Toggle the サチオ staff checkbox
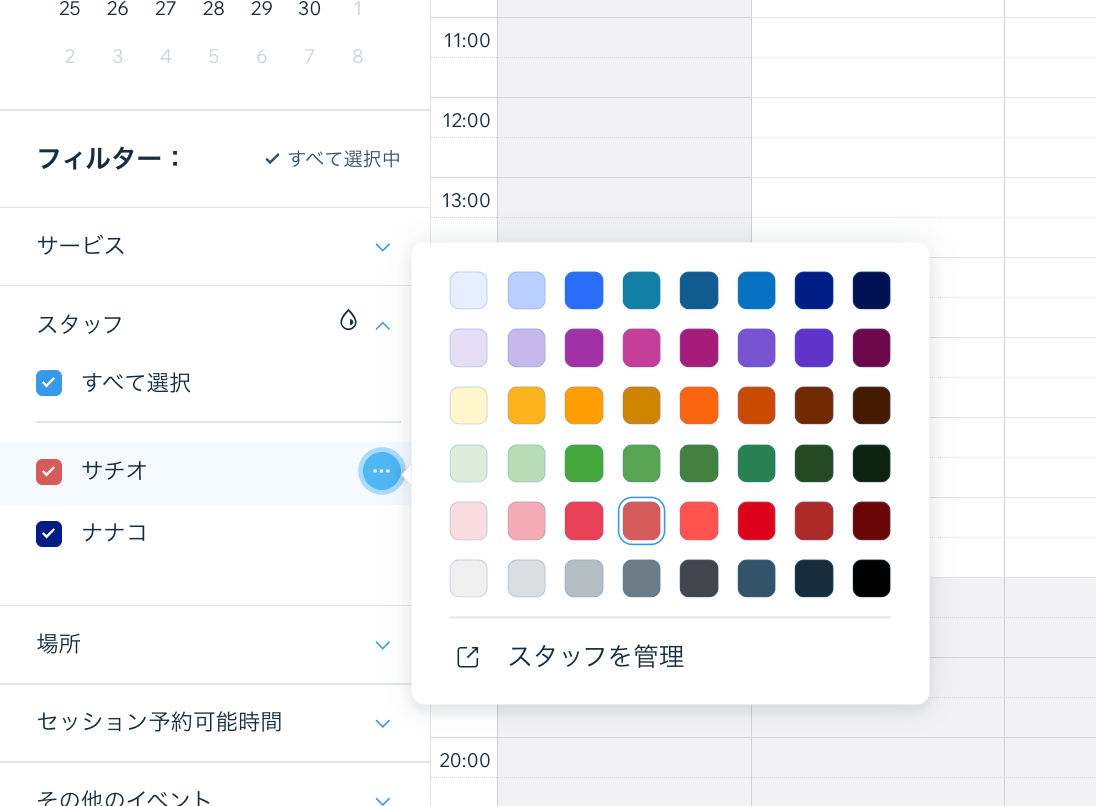Viewport: 1096px width, 806px height. pos(49,472)
